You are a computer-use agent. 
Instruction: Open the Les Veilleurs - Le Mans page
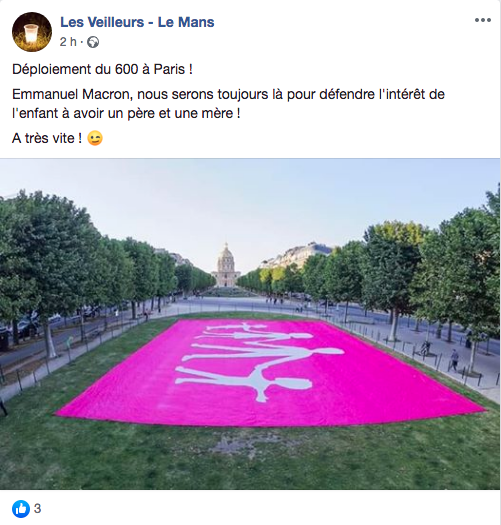click(137, 22)
